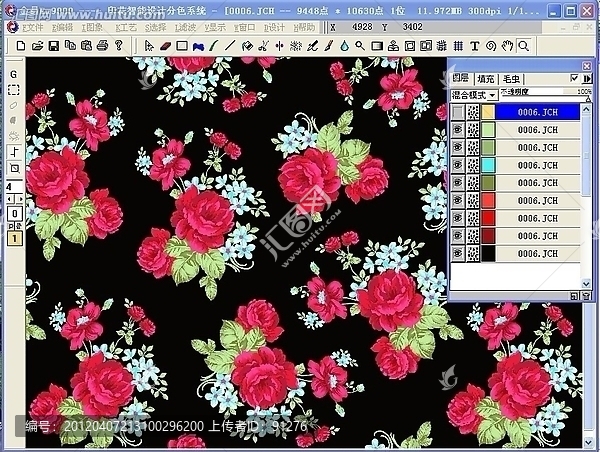Open the 帮助 menu

[x=305, y=28]
